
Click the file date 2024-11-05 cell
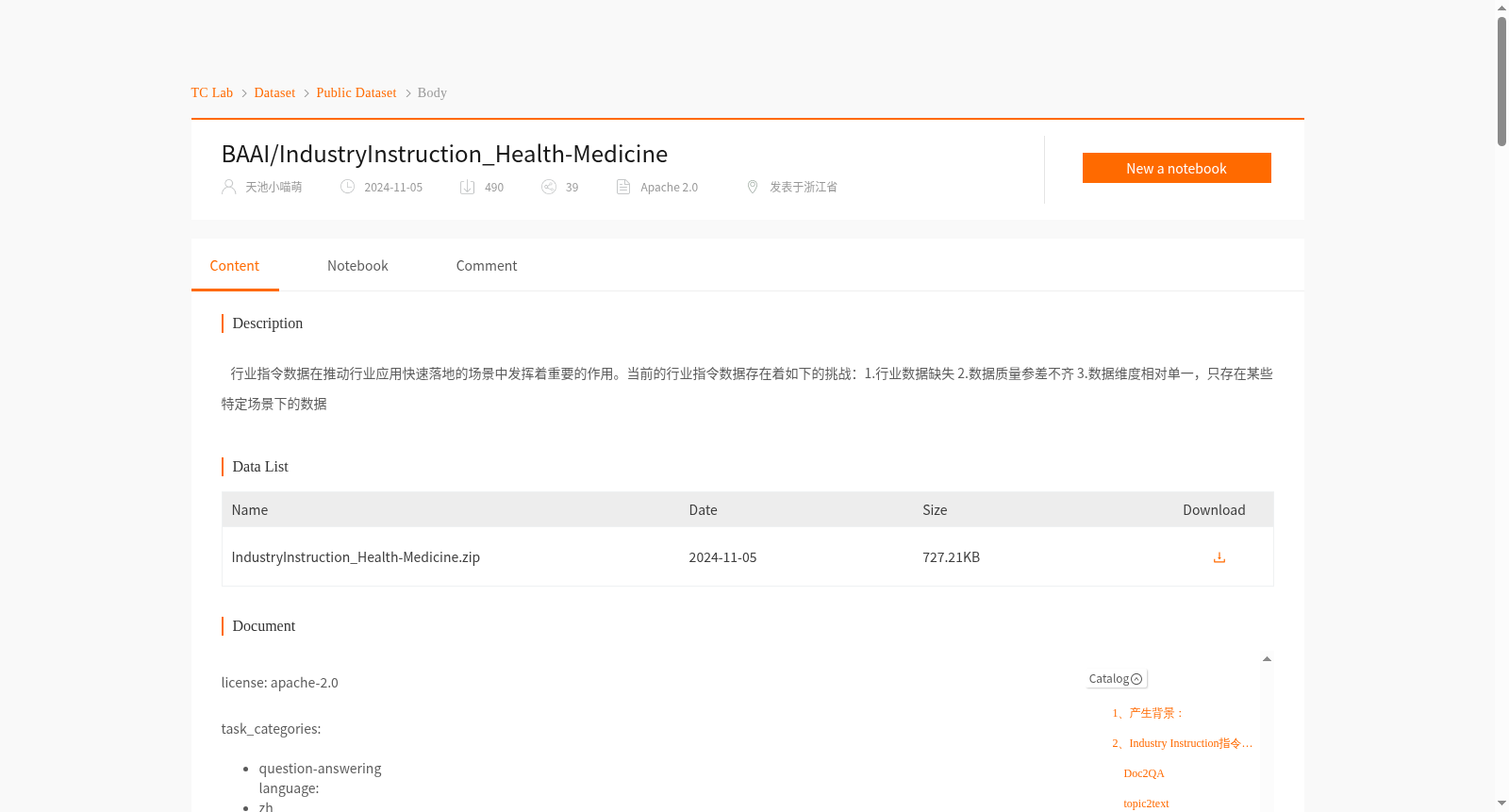(x=722, y=557)
